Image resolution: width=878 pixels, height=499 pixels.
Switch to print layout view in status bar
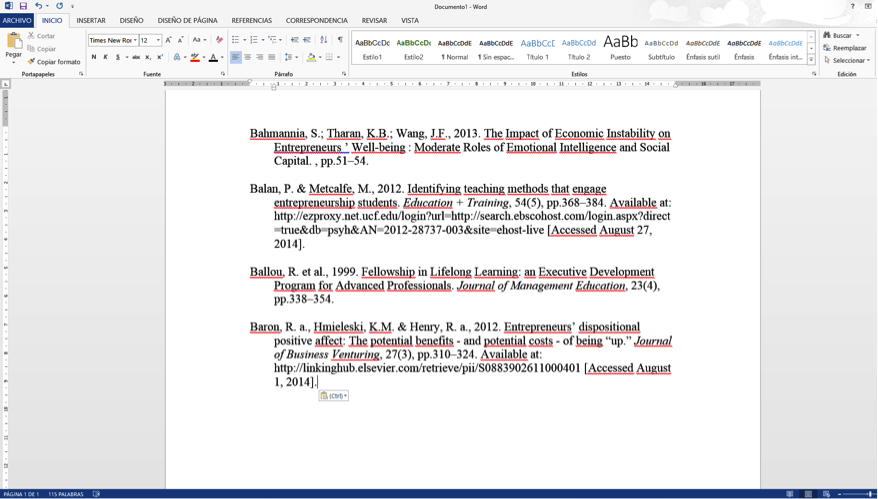808,494
